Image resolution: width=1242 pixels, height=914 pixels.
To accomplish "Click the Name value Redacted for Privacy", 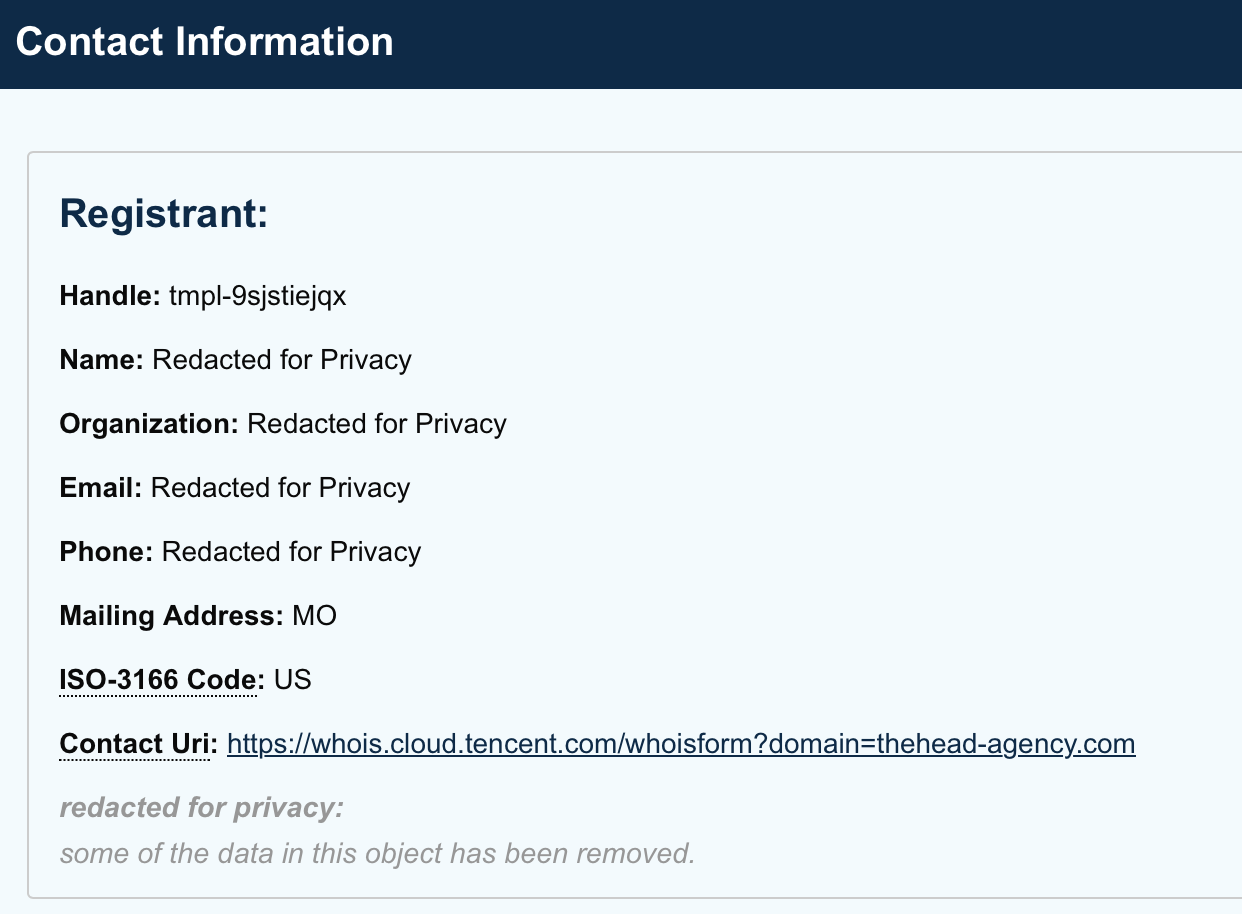I will [282, 360].
